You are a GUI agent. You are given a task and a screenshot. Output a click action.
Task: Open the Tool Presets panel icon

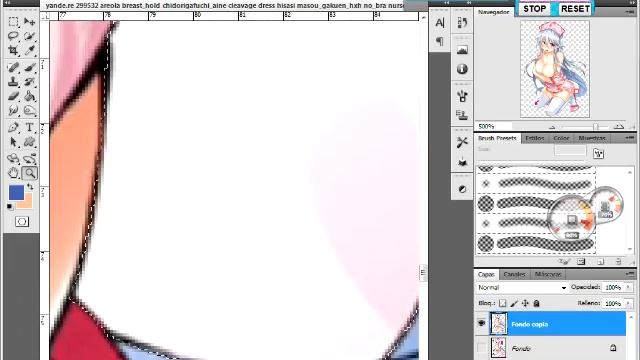pyautogui.click(x=462, y=142)
